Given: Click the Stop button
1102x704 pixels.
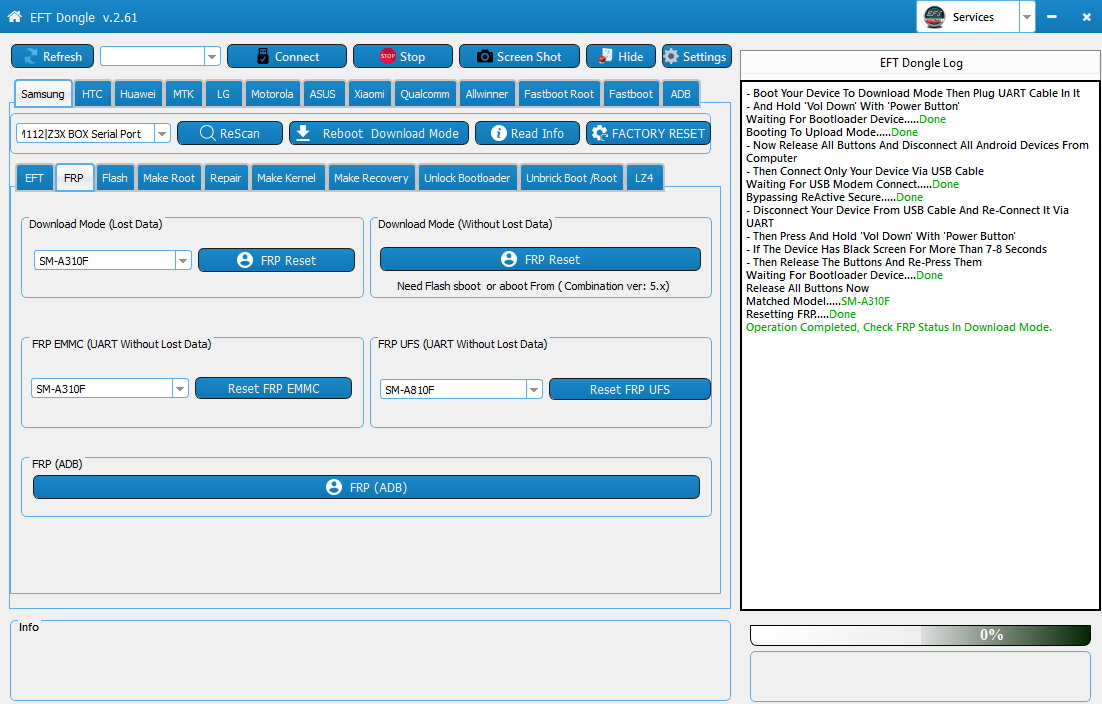Looking at the screenshot, I should coord(403,56).
